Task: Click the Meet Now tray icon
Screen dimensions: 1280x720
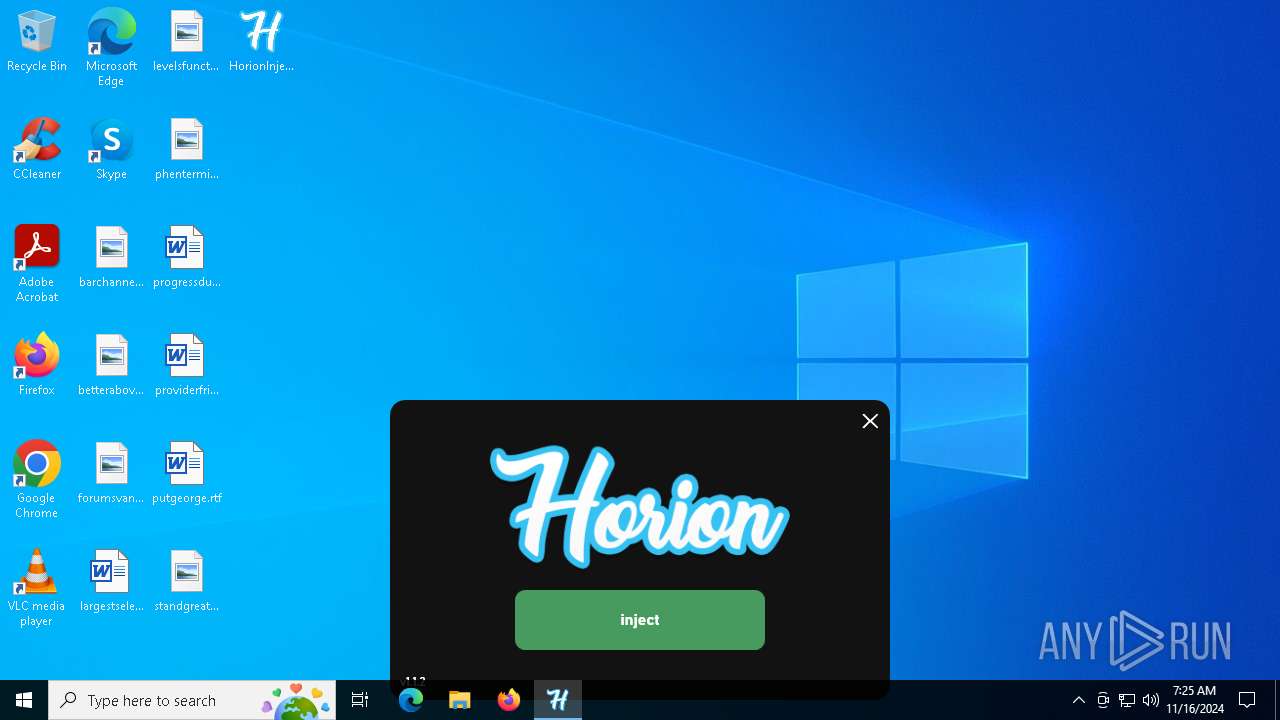Action: [1103, 700]
